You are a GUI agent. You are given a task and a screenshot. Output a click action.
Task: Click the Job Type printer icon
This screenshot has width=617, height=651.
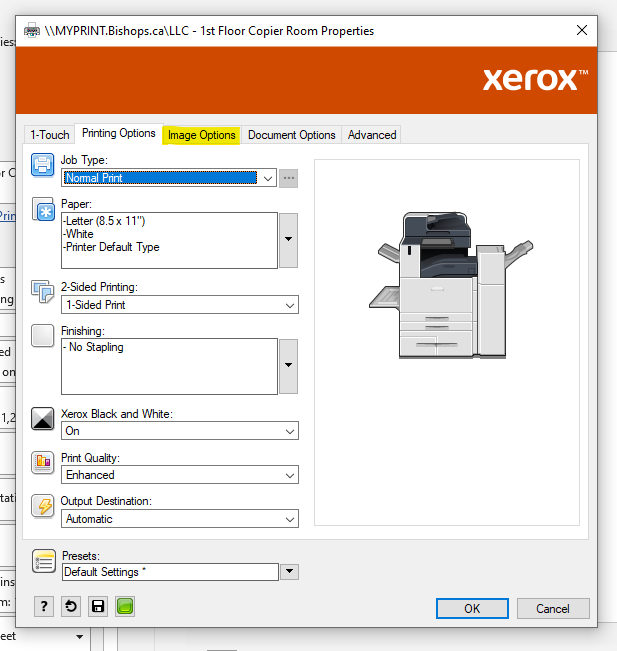coord(44,166)
